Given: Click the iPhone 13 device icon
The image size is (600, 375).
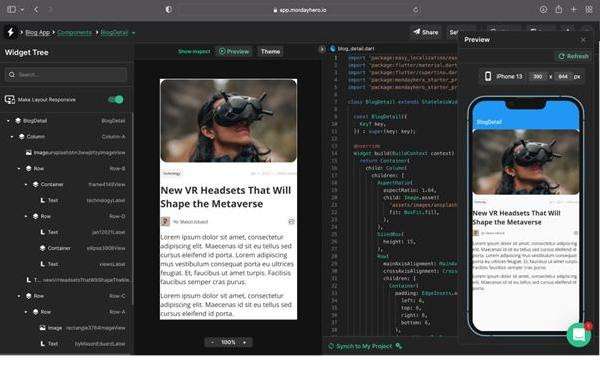Looking at the screenshot, I should click(488, 76).
